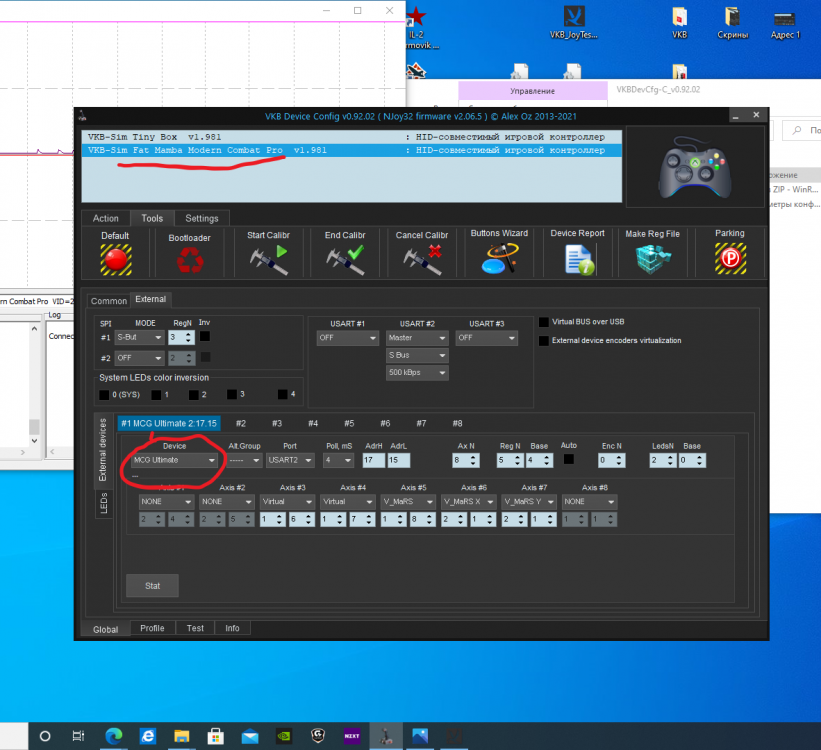Launch the Buttons Wizard icon
This screenshot has height=750, width=821.
[500, 259]
